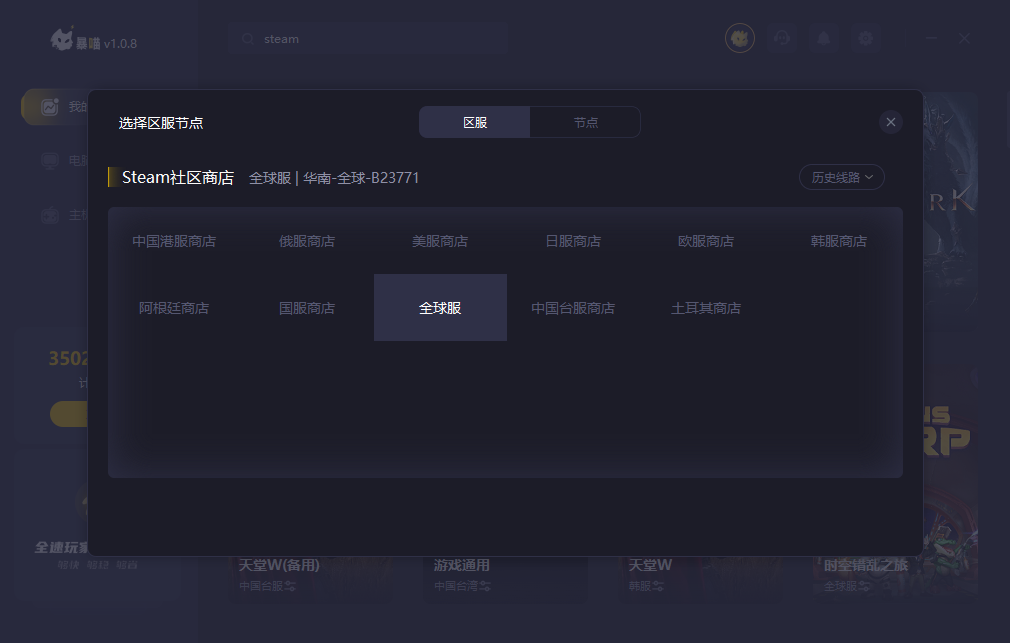Image resolution: width=1010 pixels, height=643 pixels.
Task: Click region switch icon beside 中国台湾
Action: [484, 586]
